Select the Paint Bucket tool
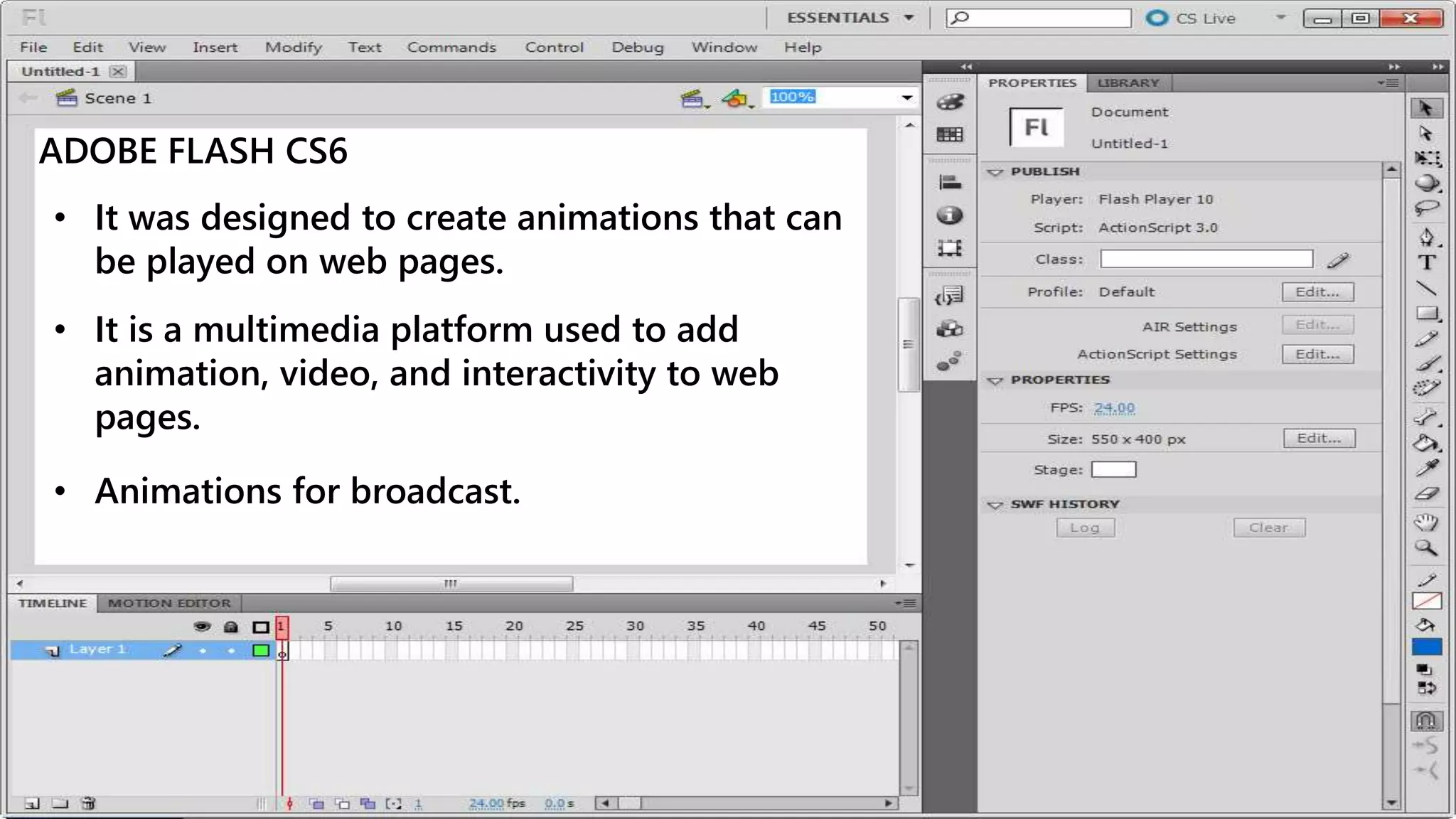Viewport: 1456px width, 819px height. [1427, 444]
